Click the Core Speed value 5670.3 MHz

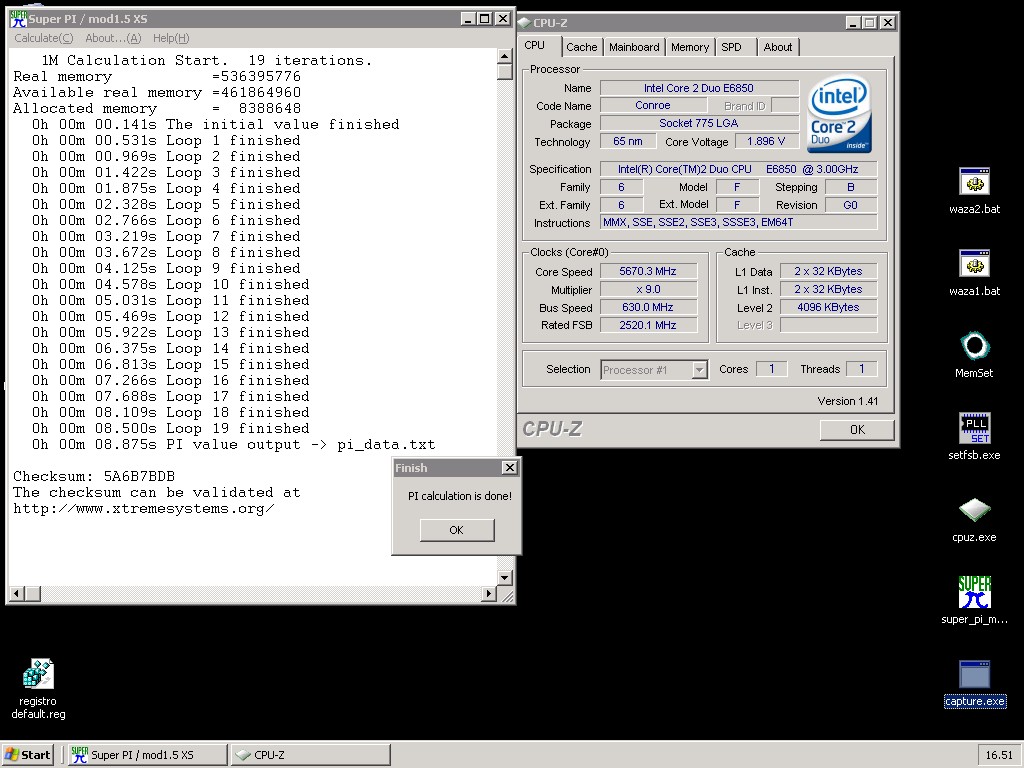point(648,271)
